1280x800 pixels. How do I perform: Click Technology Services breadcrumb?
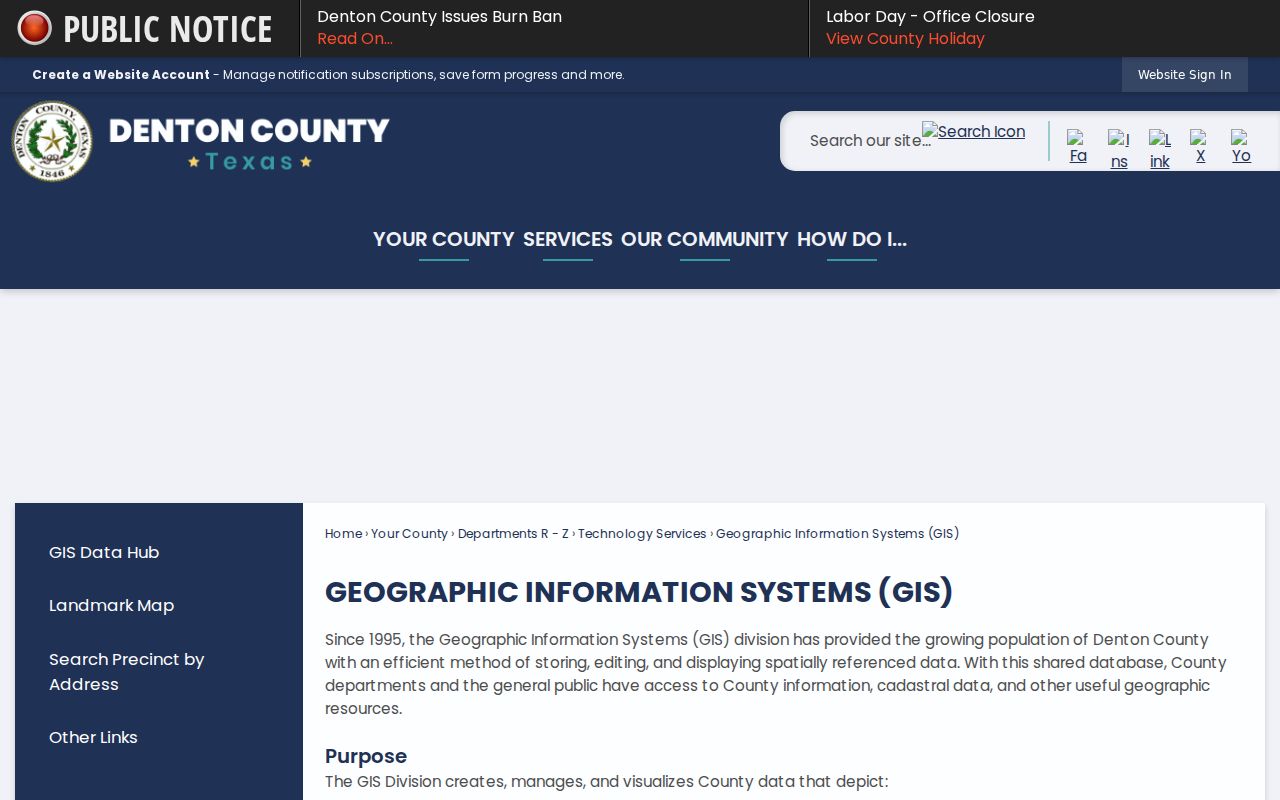point(642,533)
